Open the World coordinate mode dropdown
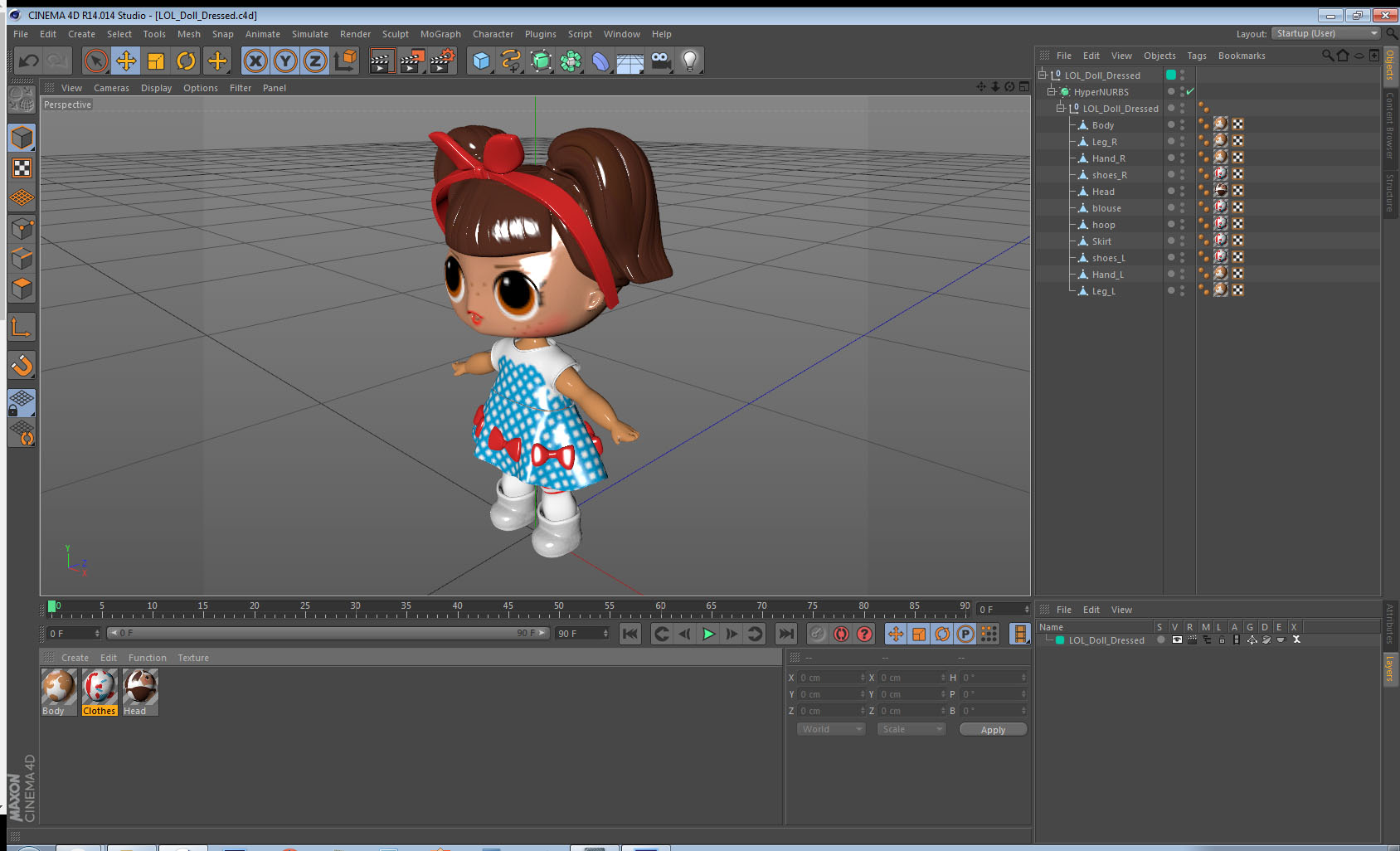Image resolution: width=1400 pixels, height=851 pixels. [x=831, y=729]
